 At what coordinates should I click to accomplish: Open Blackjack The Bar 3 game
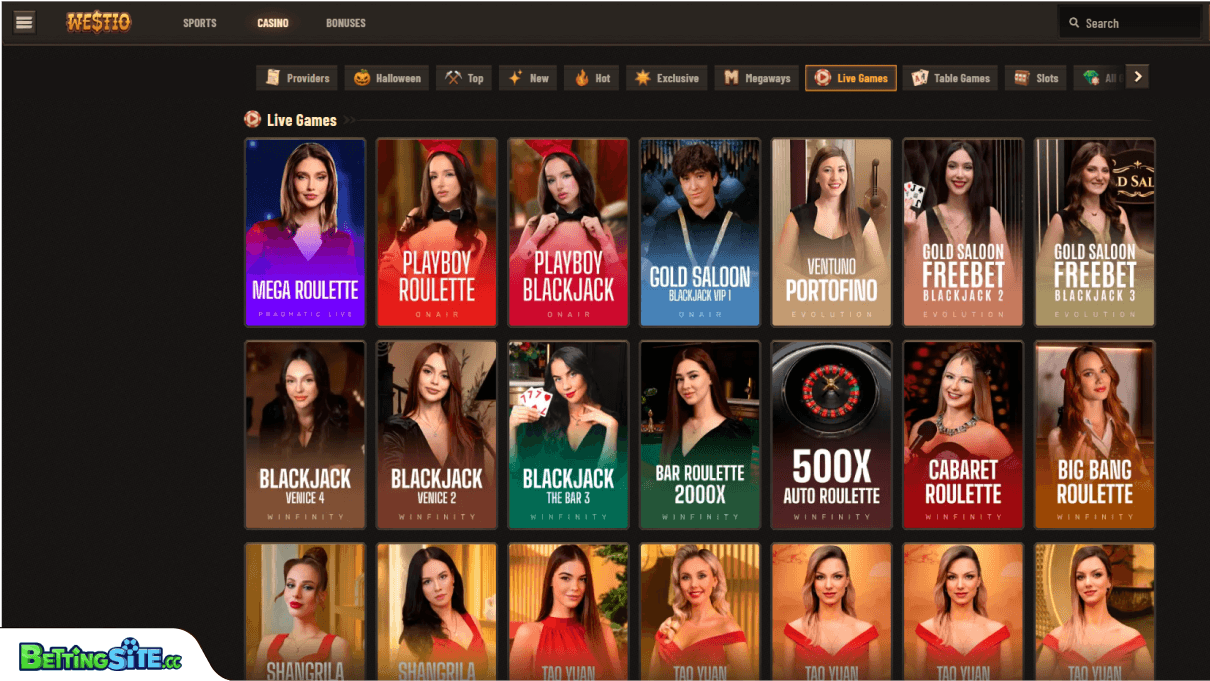pyautogui.click(x=568, y=434)
